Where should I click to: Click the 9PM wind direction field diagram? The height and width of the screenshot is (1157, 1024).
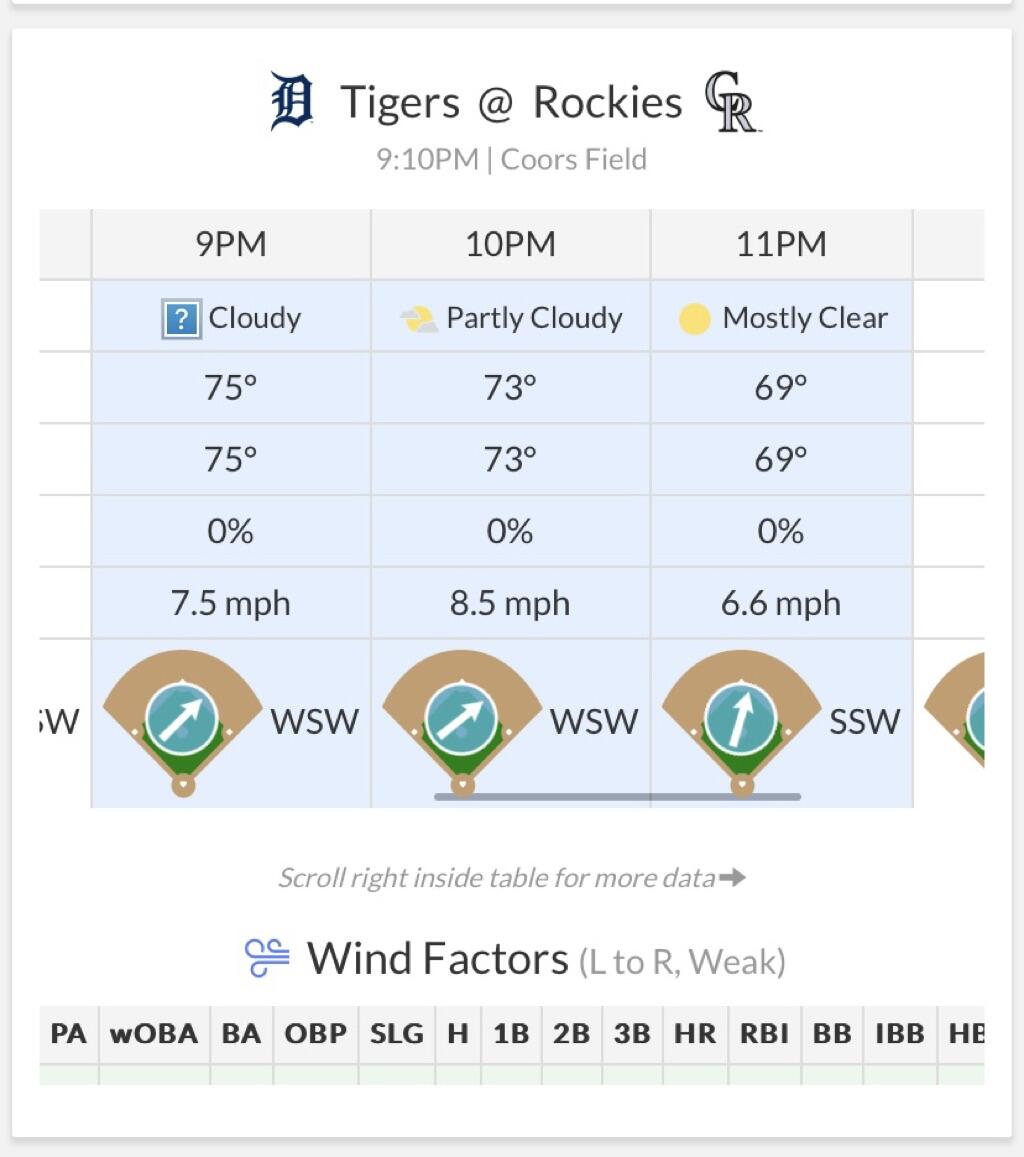(182, 722)
